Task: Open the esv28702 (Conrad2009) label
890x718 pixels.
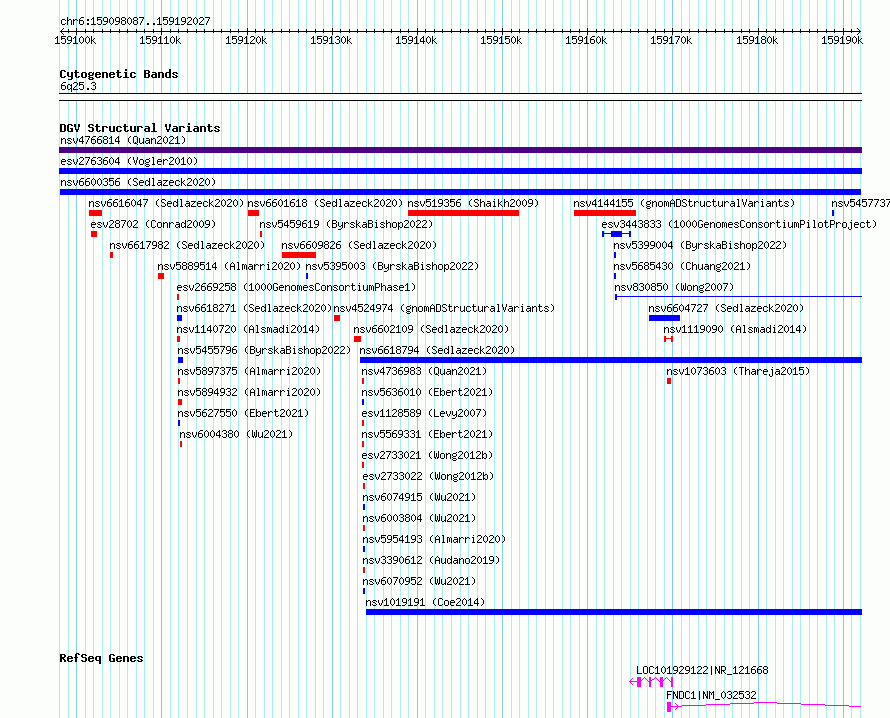Action: 153,224
